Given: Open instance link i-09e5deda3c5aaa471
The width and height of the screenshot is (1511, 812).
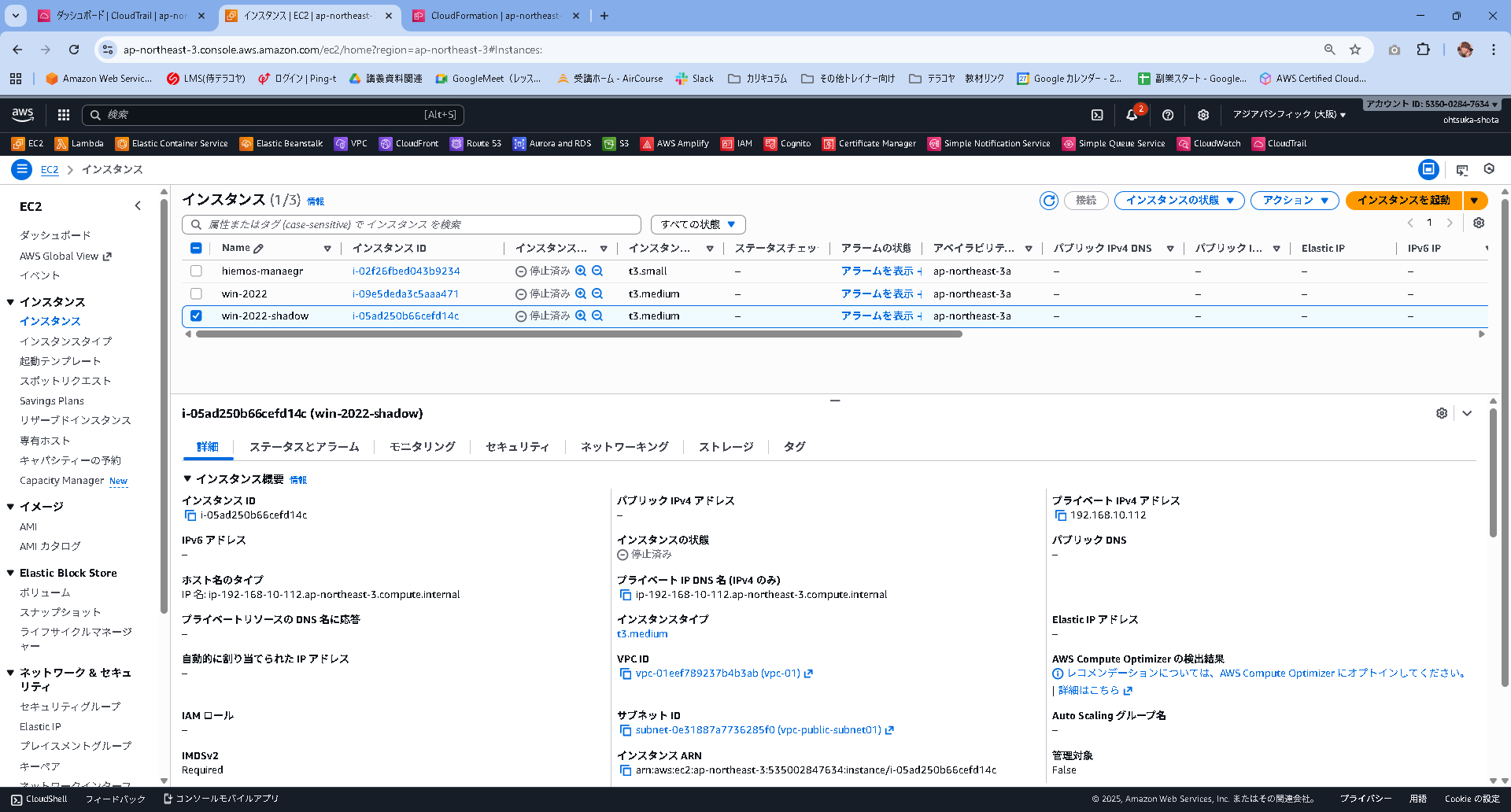Looking at the screenshot, I should coord(405,294).
